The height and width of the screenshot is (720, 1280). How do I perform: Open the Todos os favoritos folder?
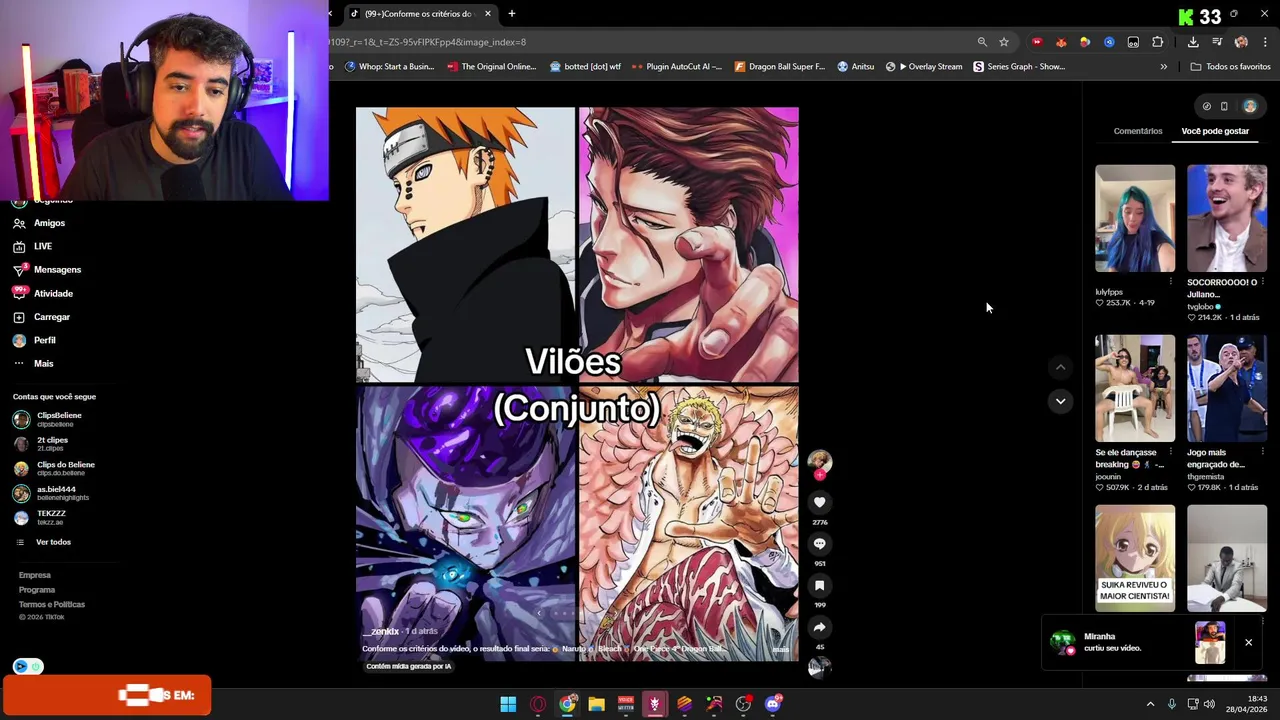click(x=1230, y=67)
